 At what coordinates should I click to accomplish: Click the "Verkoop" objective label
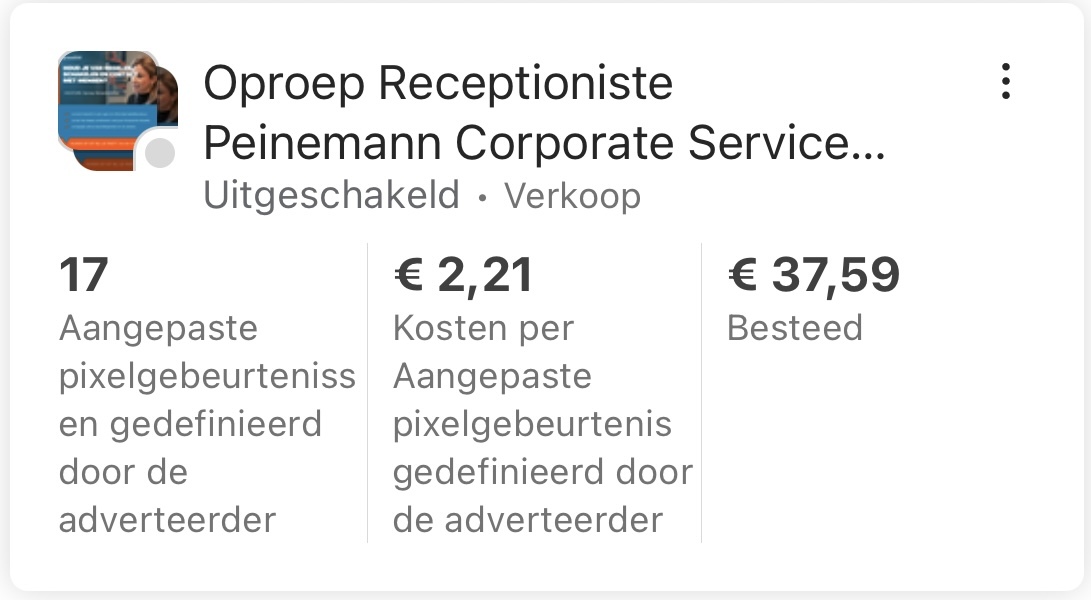tap(572, 196)
